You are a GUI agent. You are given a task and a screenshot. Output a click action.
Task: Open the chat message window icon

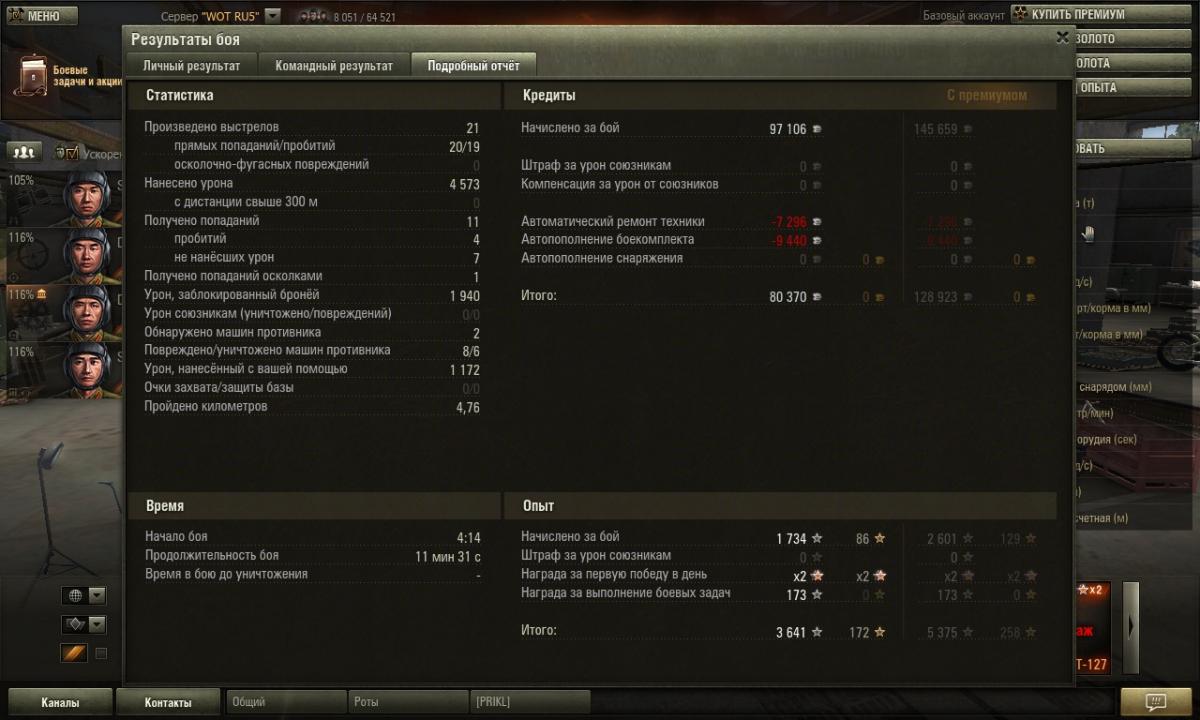(1155, 702)
